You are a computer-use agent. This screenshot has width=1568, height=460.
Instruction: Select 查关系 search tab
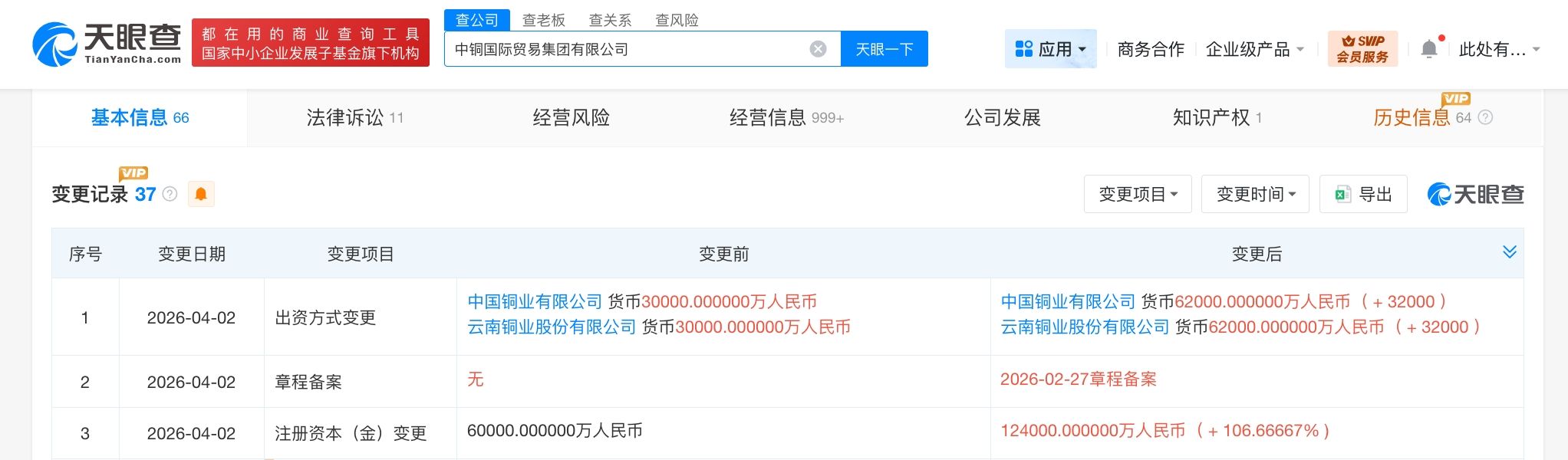click(610, 20)
